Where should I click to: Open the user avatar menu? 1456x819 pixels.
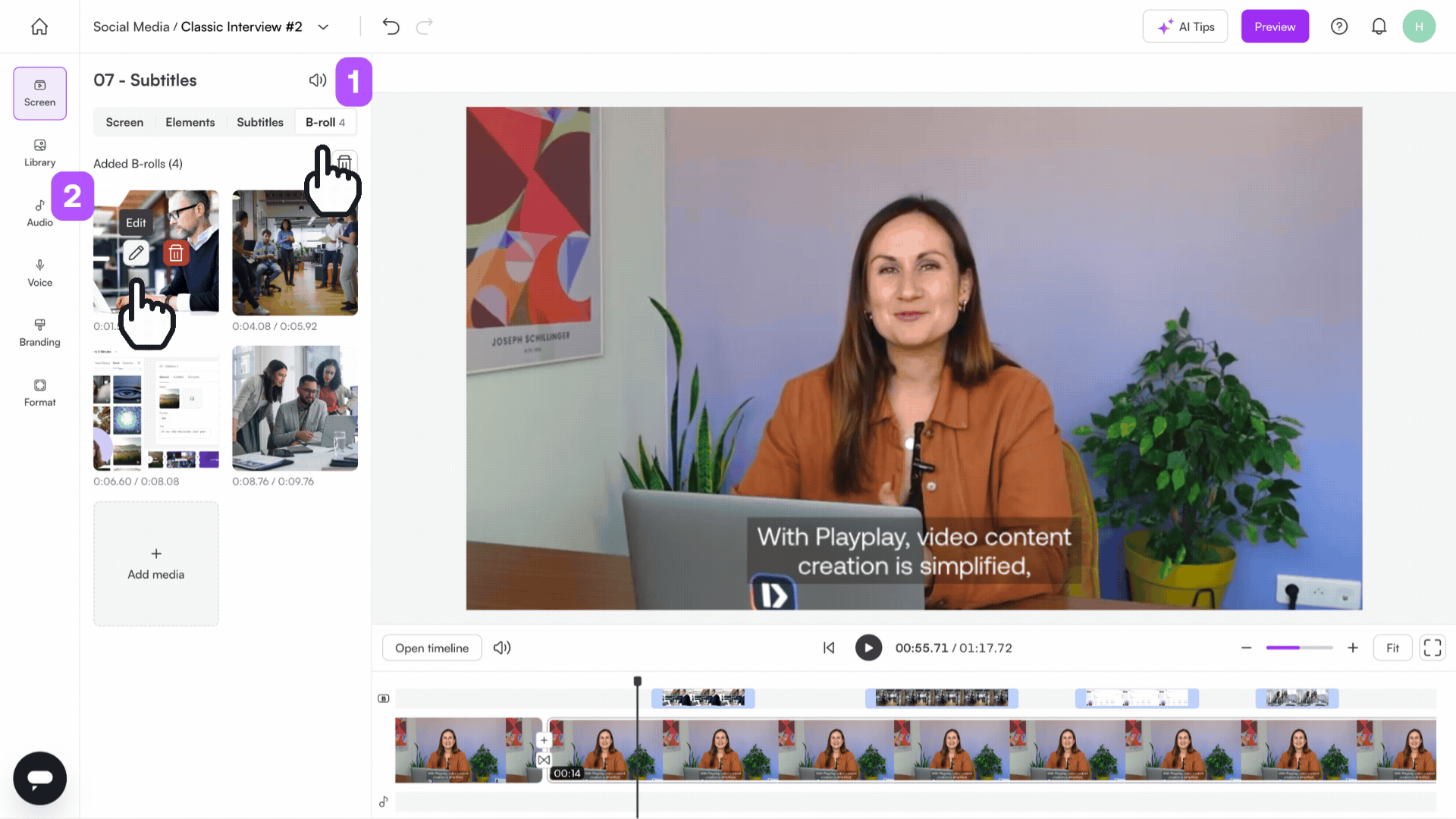[1419, 27]
